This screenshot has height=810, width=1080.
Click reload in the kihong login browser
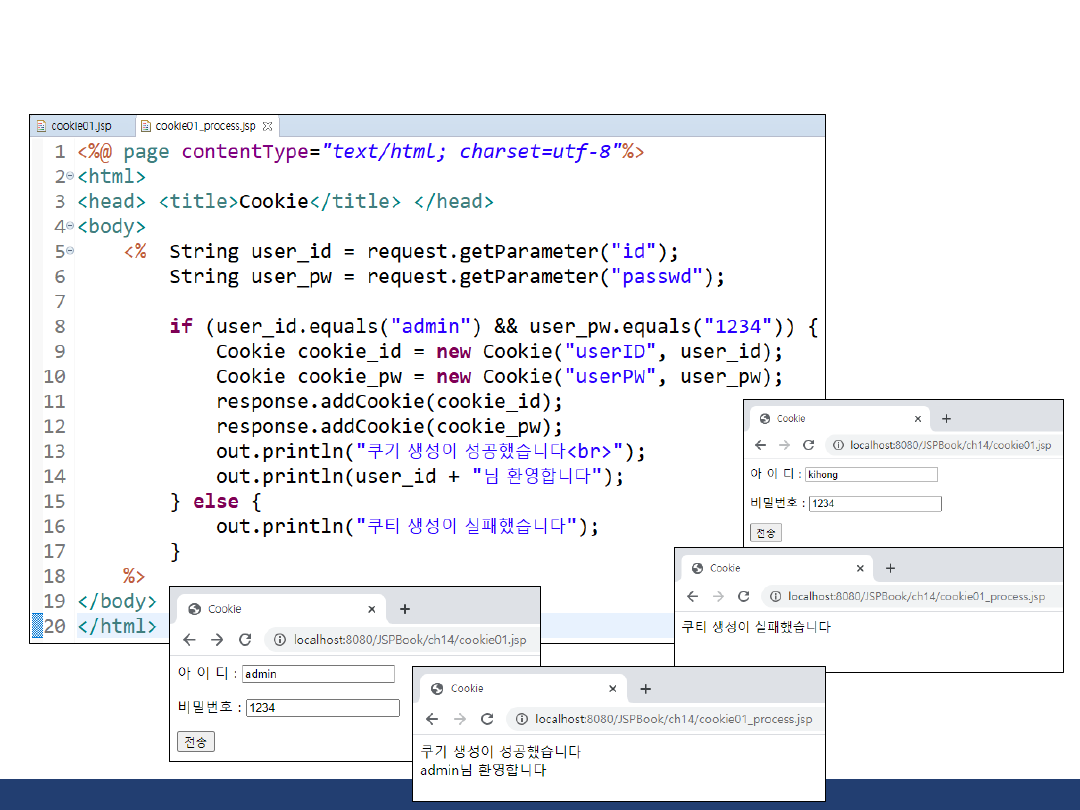(x=809, y=446)
